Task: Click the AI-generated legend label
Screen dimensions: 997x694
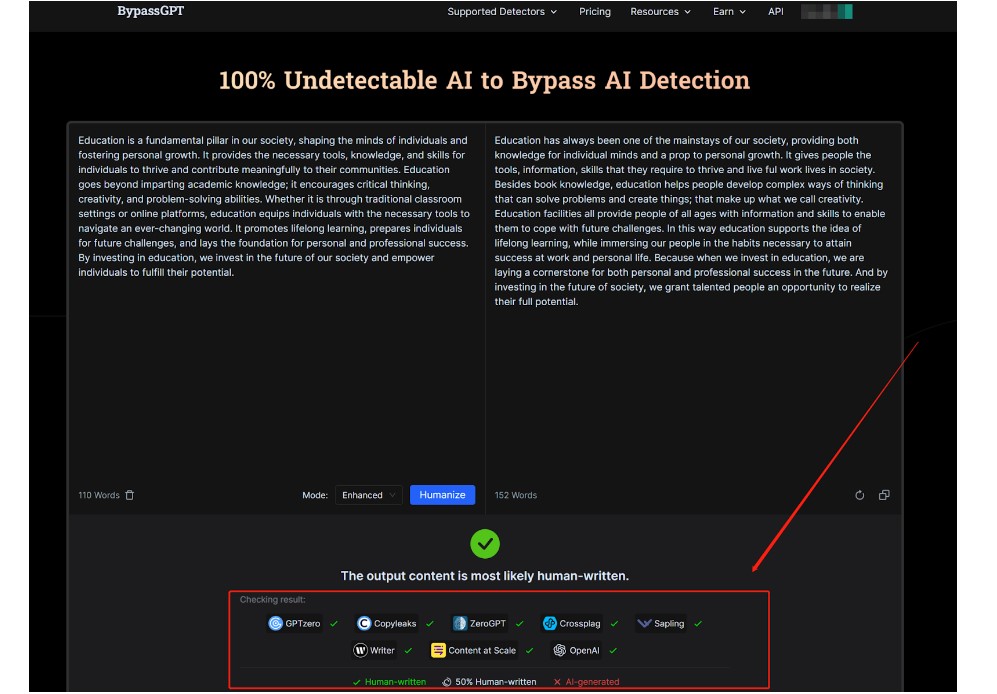Action: pyautogui.click(x=592, y=682)
